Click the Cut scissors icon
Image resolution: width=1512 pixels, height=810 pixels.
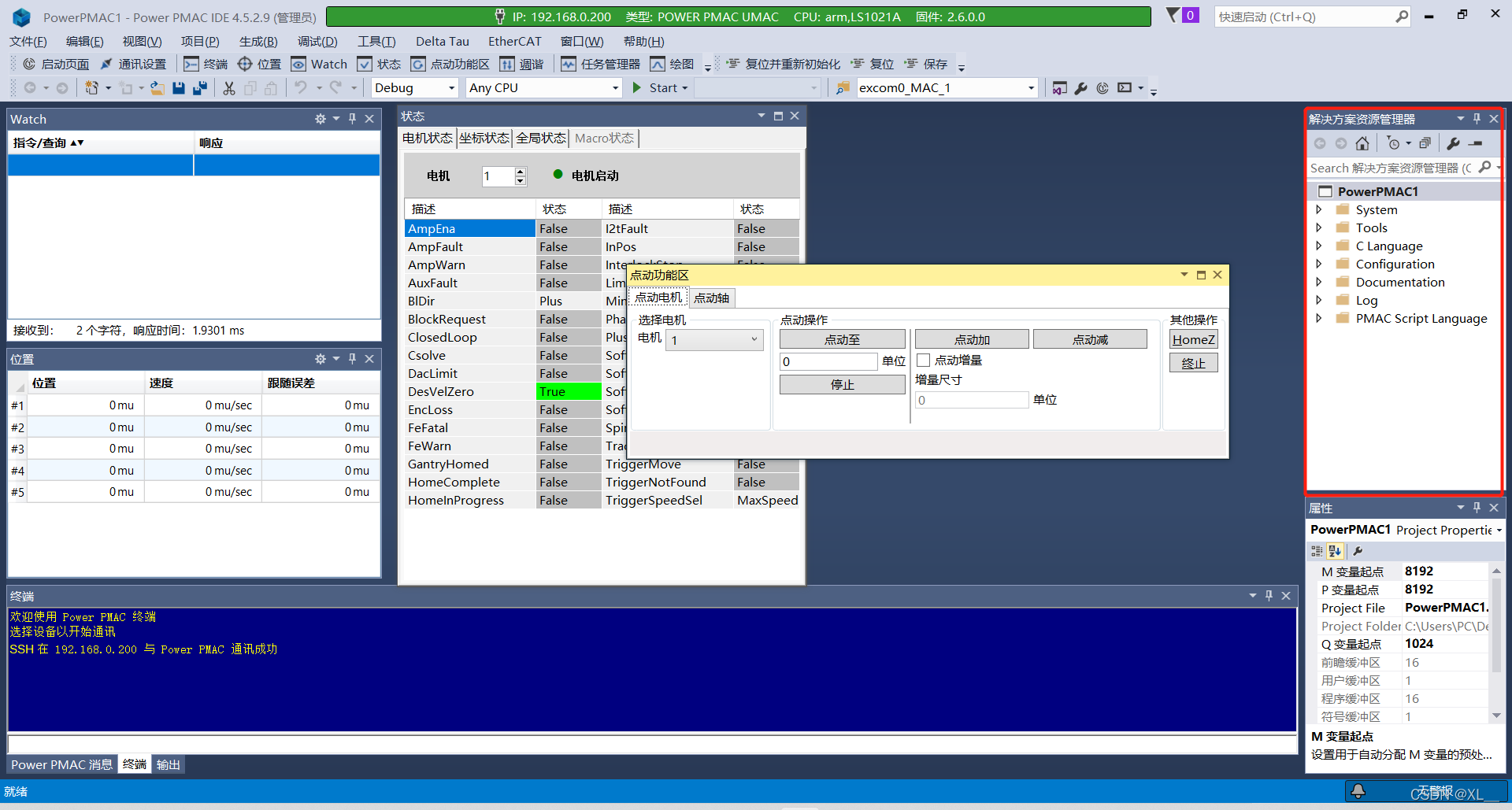229,88
